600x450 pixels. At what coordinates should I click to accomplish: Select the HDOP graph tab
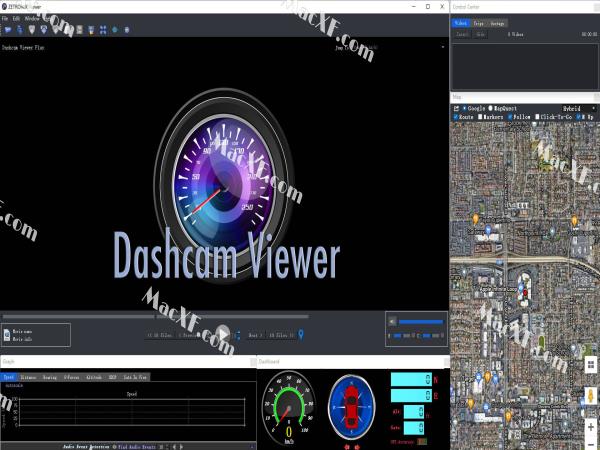click(112, 377)
